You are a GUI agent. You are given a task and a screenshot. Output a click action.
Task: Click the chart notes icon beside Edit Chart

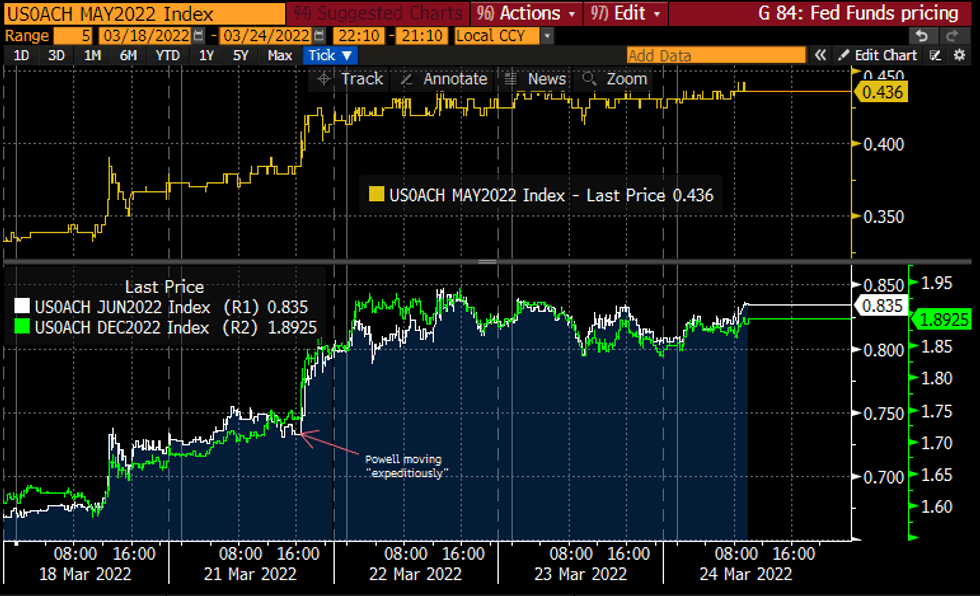pos(934,55)
